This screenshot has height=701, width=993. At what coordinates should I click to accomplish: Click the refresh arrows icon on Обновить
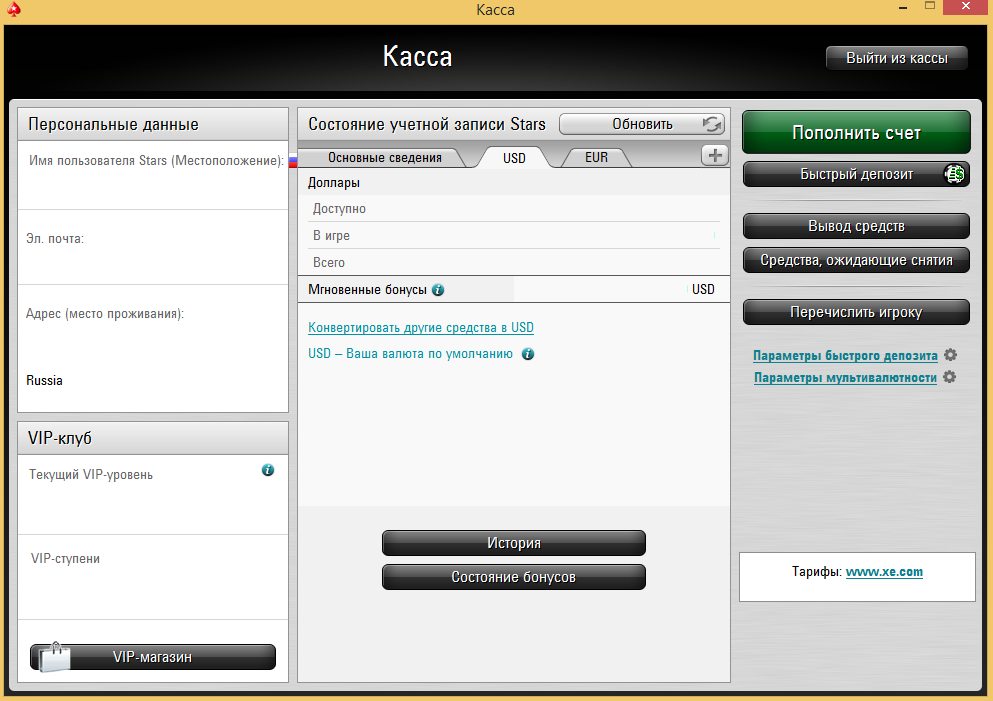tap(712, 124)
